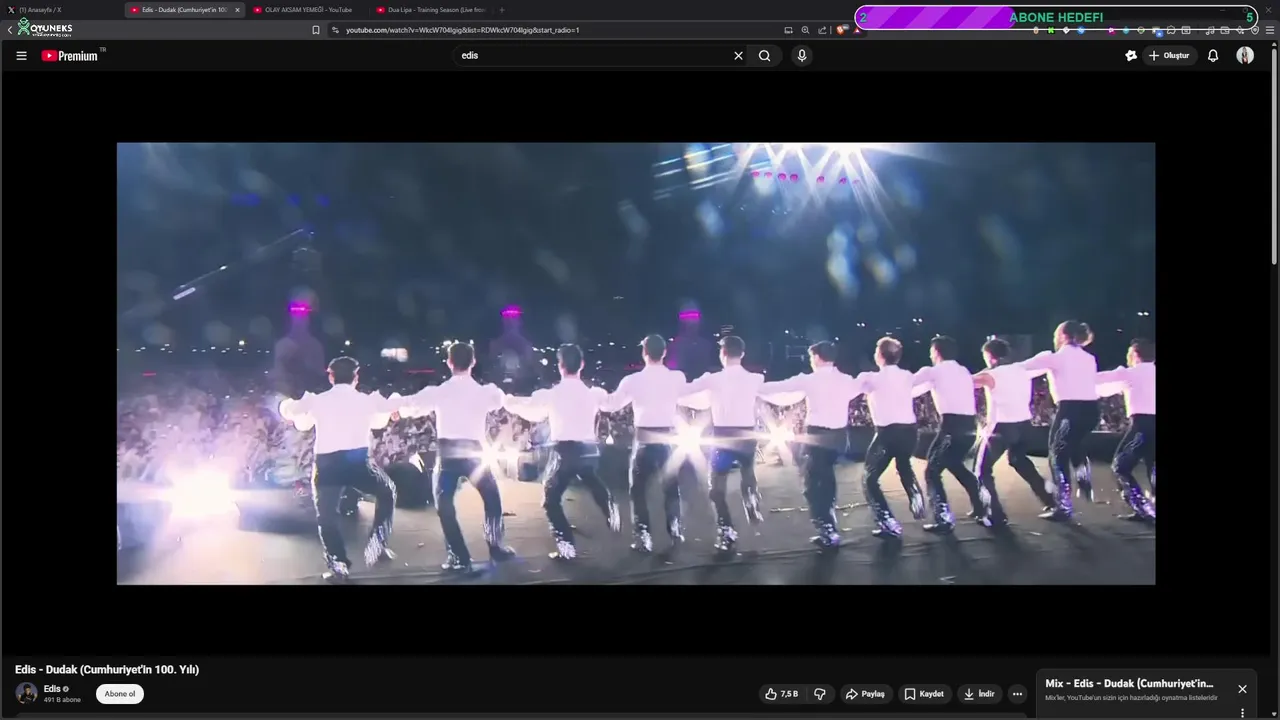
Task: Open YouTube notifications bell
Action: click(1213, 56)
